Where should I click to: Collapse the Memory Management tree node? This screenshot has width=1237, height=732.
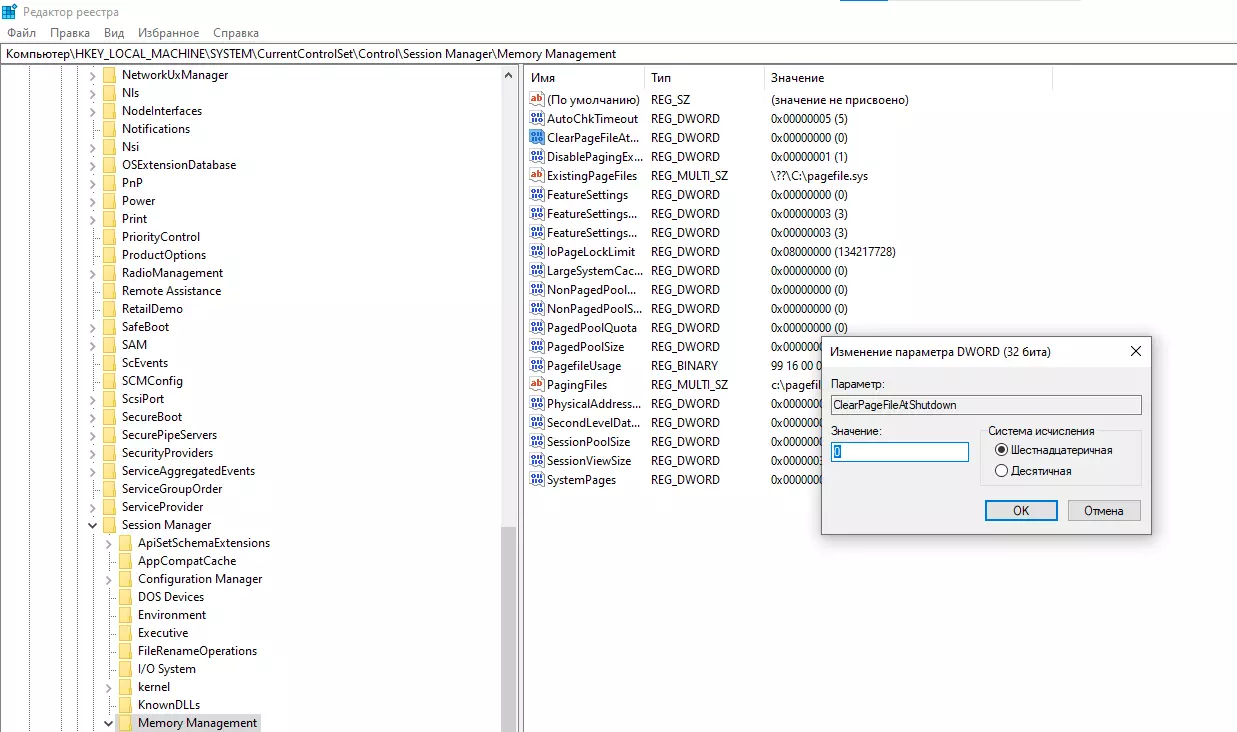[109, 723]
